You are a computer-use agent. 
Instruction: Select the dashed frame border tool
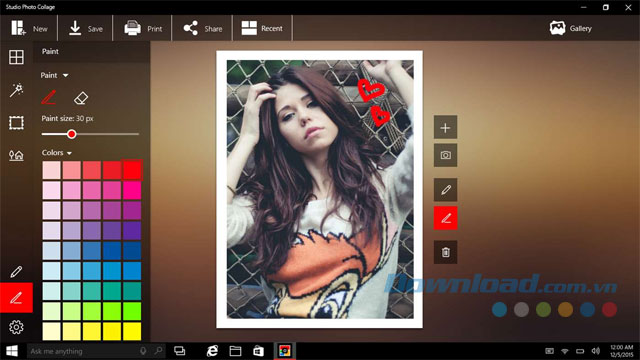(16, 122)
